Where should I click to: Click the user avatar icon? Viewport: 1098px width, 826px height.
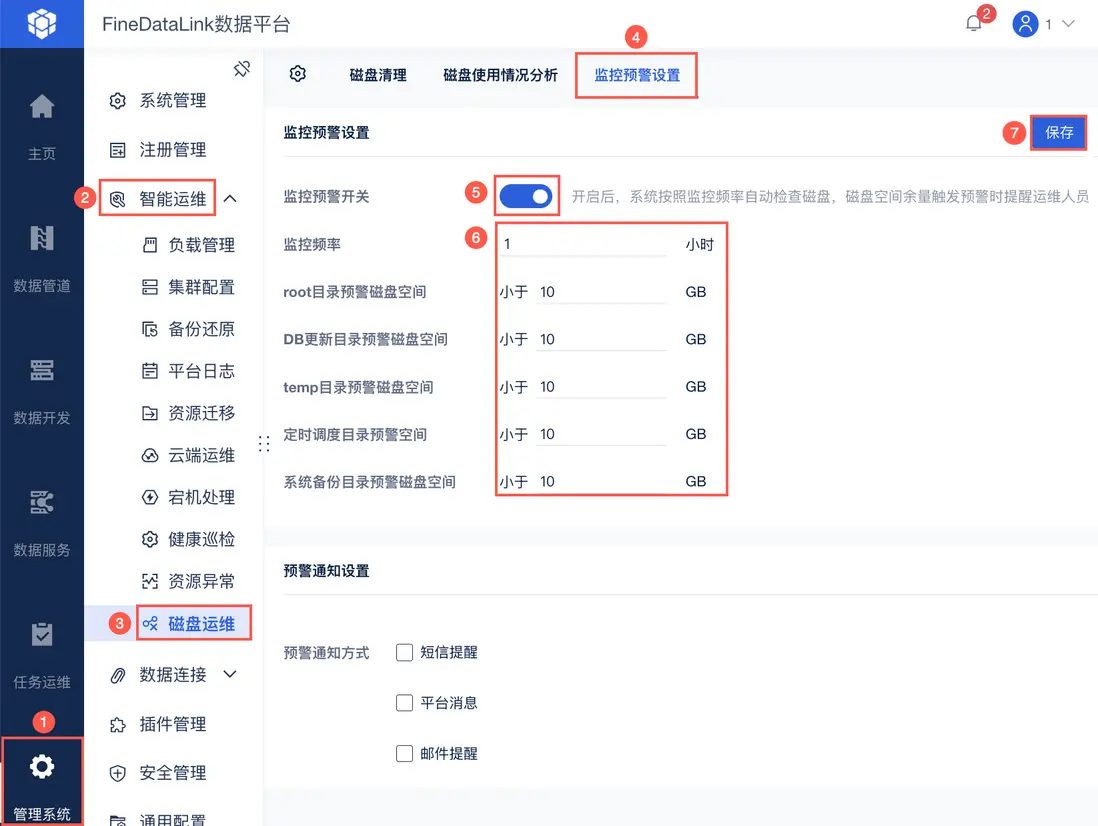(x=1024, y=24)
